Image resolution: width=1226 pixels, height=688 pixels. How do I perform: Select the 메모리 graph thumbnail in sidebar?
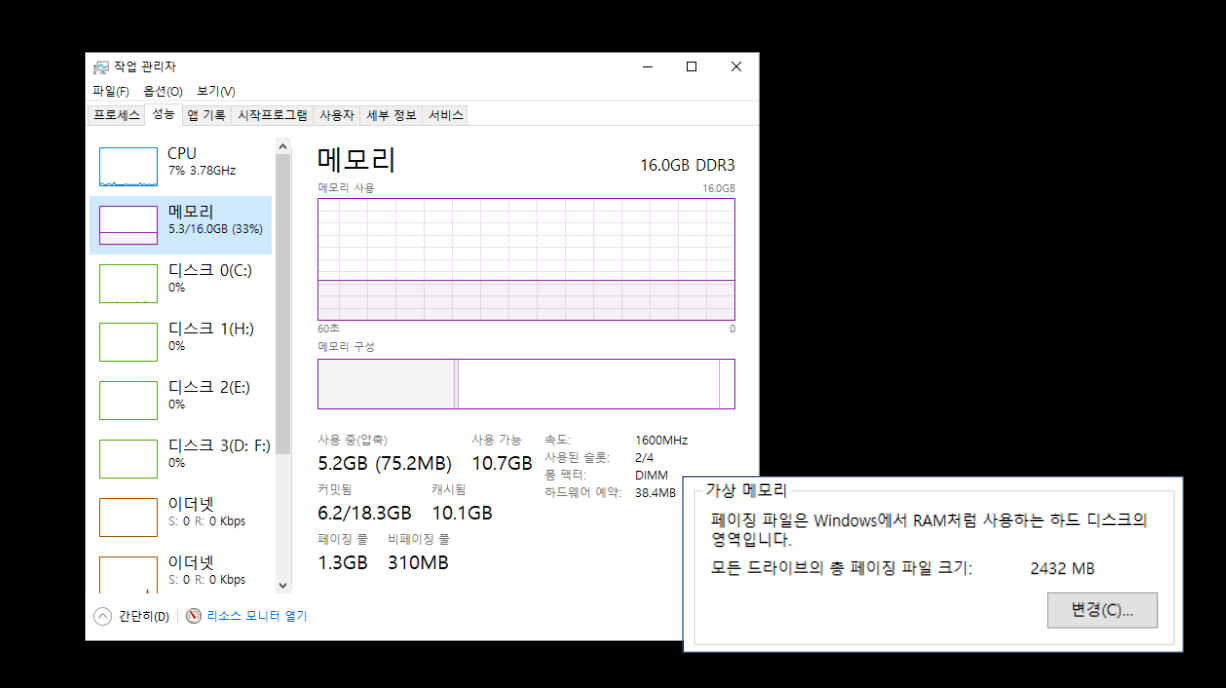(x=128, y=225)
